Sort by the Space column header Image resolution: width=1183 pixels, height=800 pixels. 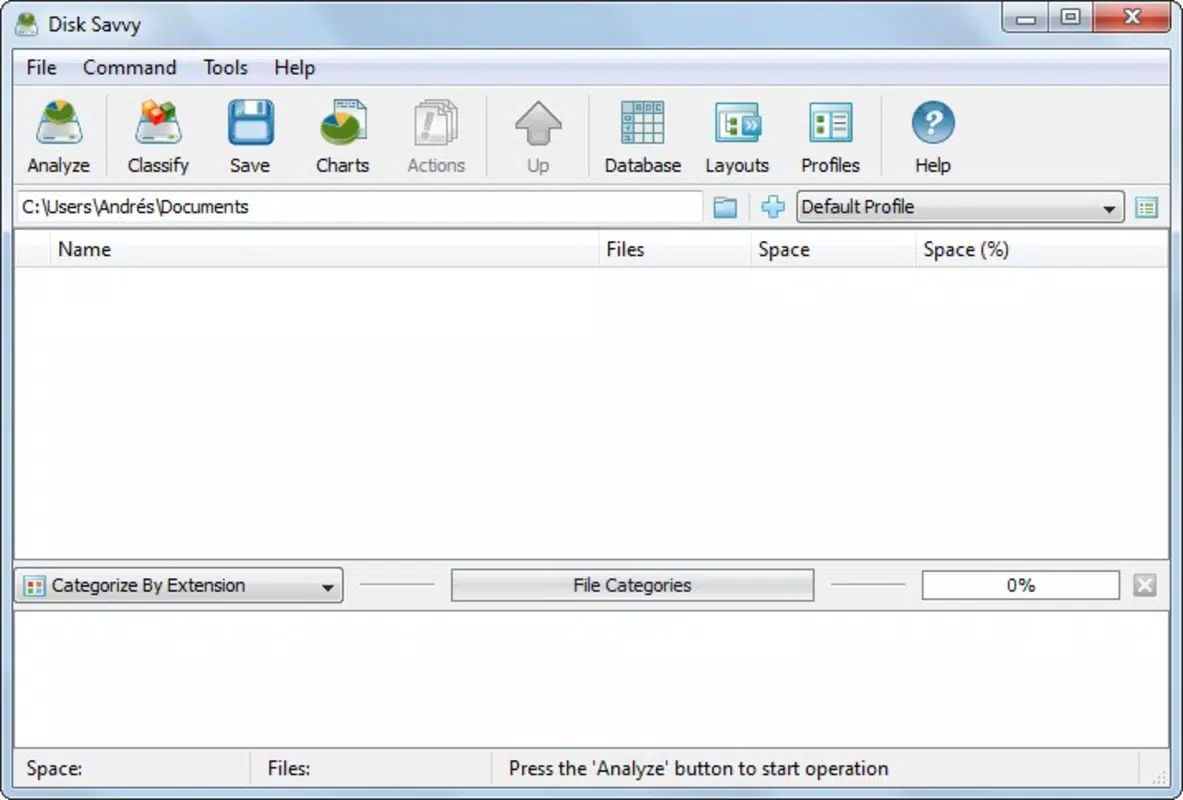pyautogui.click(x=833, y=249)
